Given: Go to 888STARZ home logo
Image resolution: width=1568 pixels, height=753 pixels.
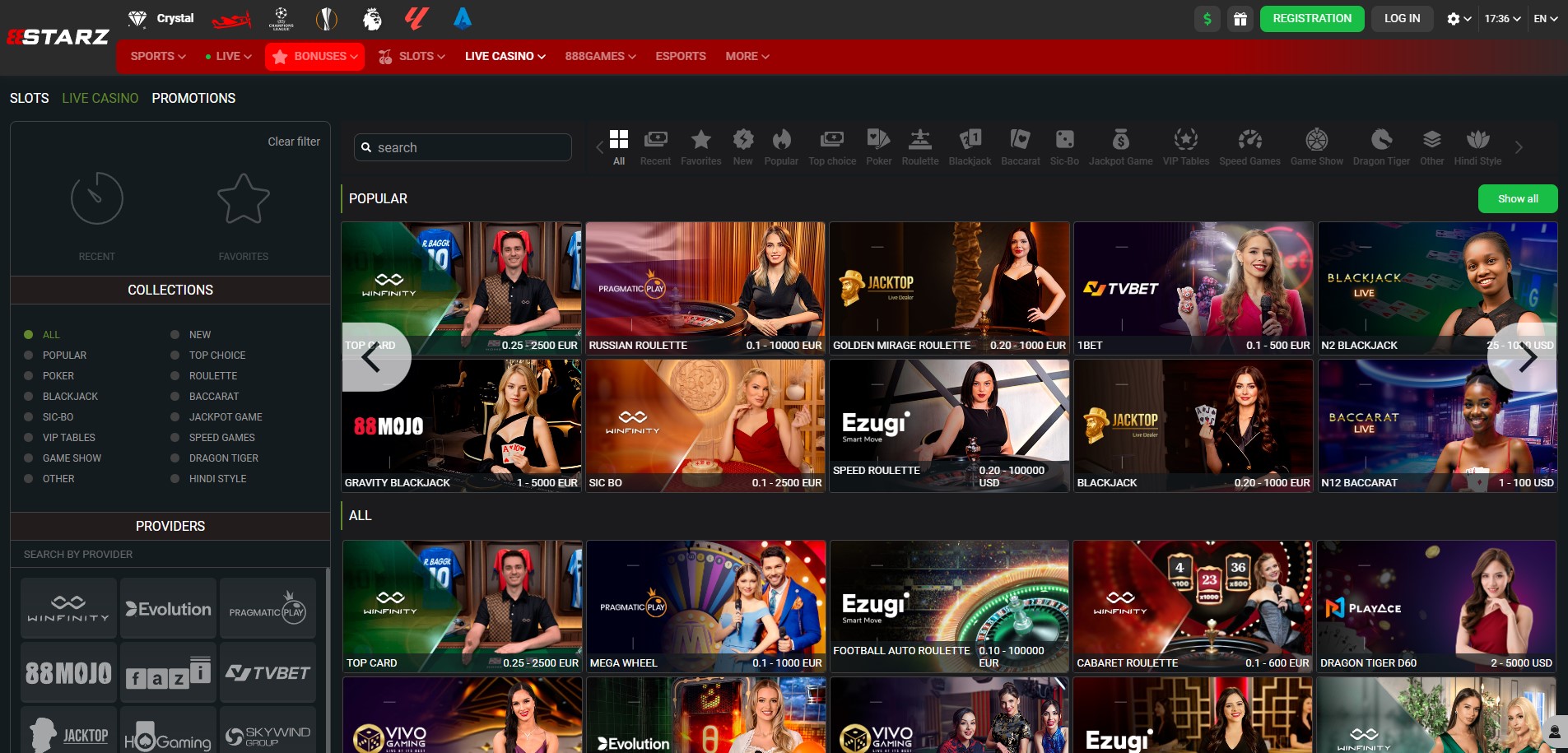Looking at the screenshot, I should 58,37.
